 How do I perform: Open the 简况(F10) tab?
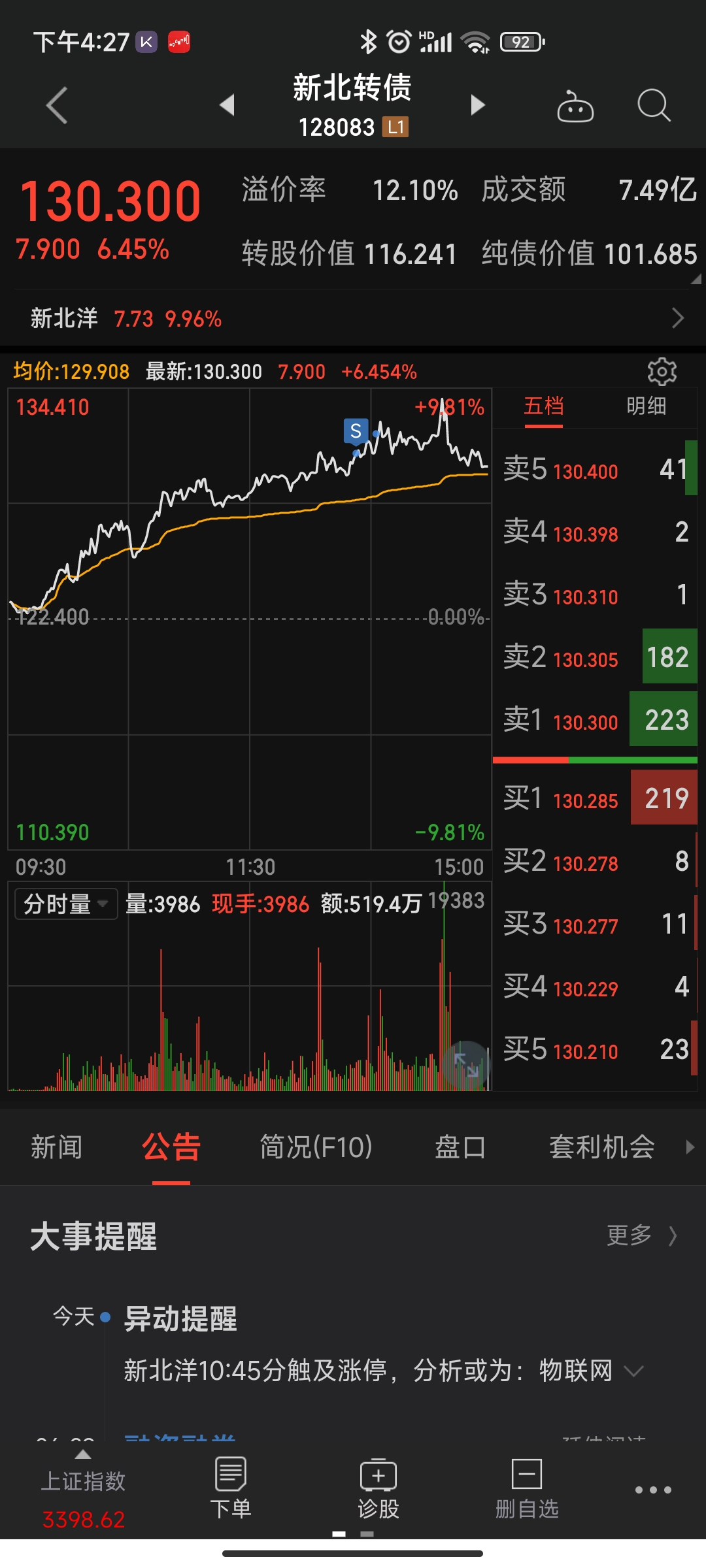tap(316, 1147)
